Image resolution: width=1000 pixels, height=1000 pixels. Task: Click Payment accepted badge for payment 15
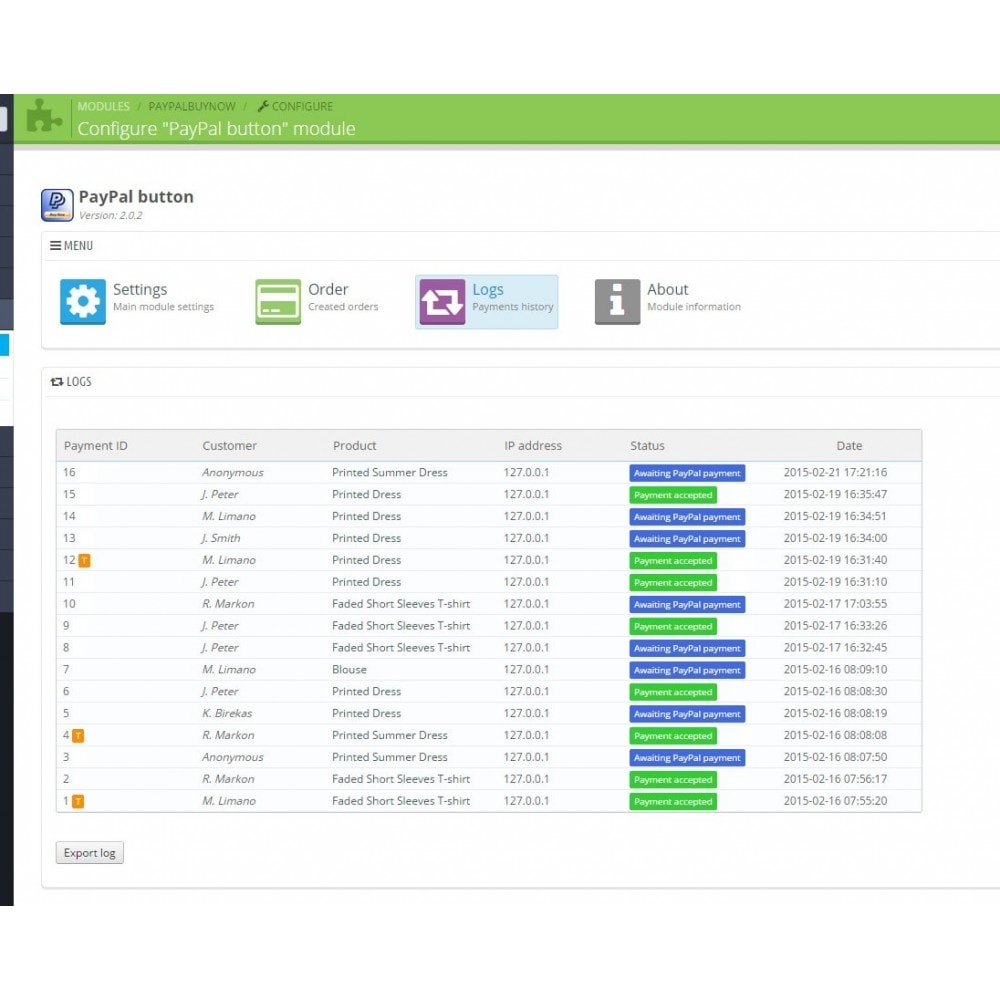click(673, 495)
